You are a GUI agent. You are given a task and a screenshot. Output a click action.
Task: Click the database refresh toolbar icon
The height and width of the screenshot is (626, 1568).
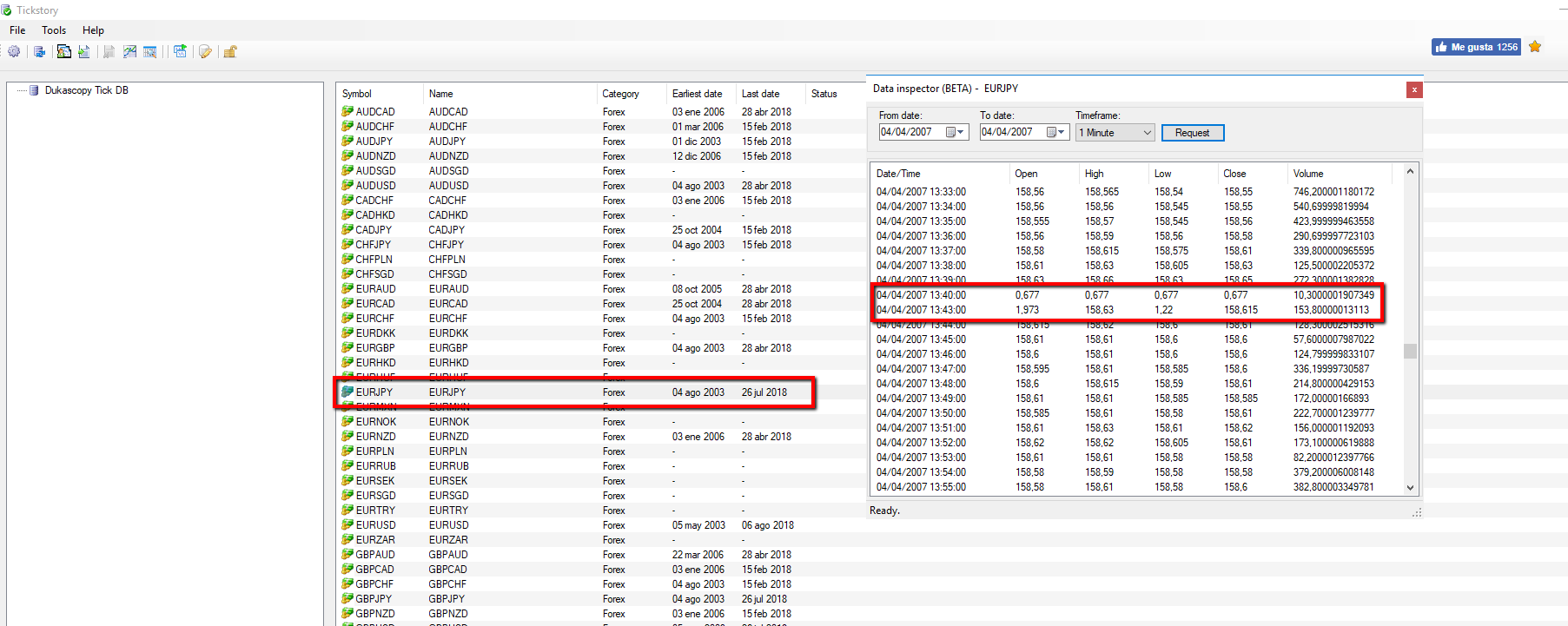tap(39, 52)
